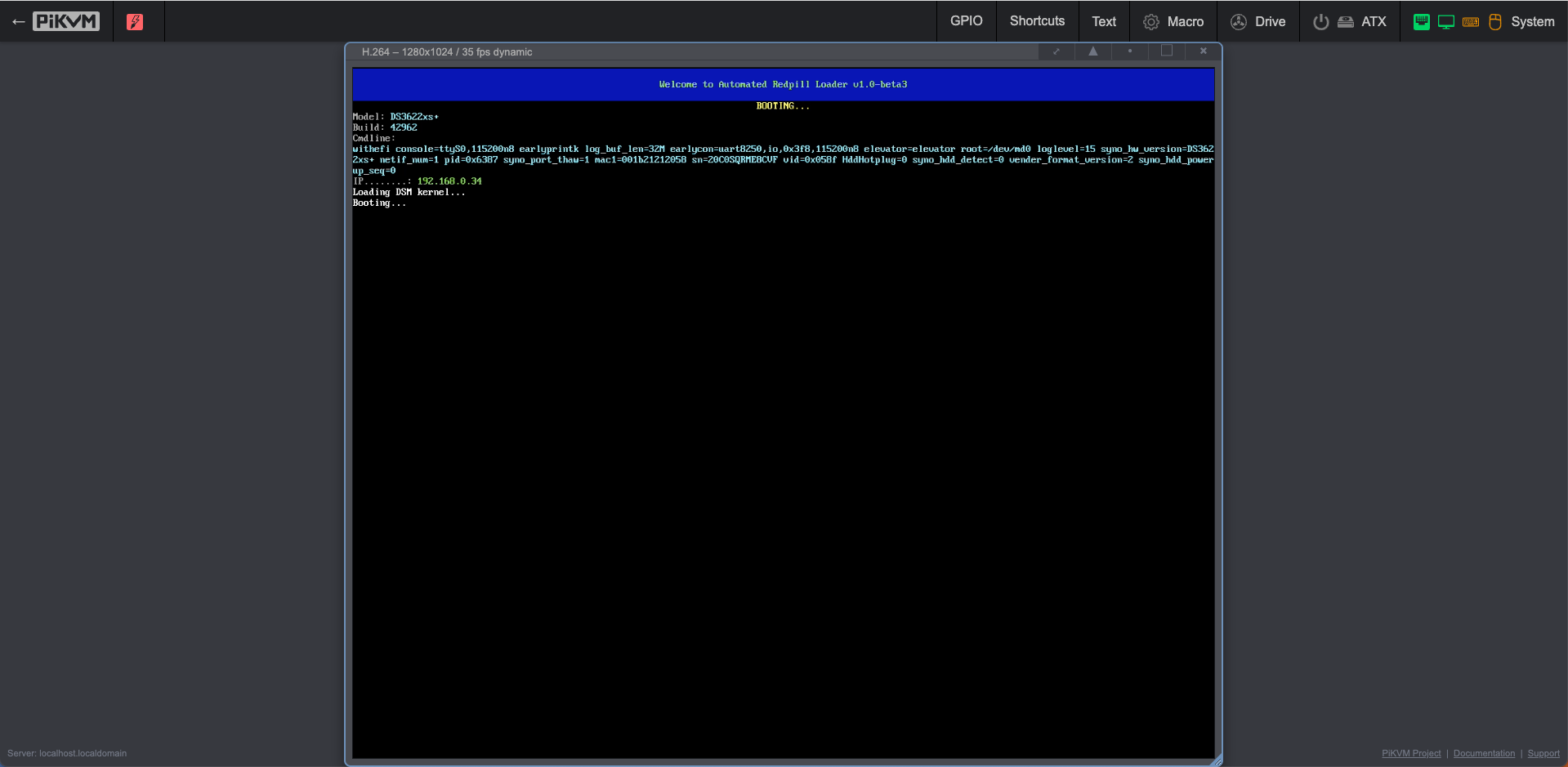
Task: Click the triangle button in stream window header
Action: point(1092,51)
